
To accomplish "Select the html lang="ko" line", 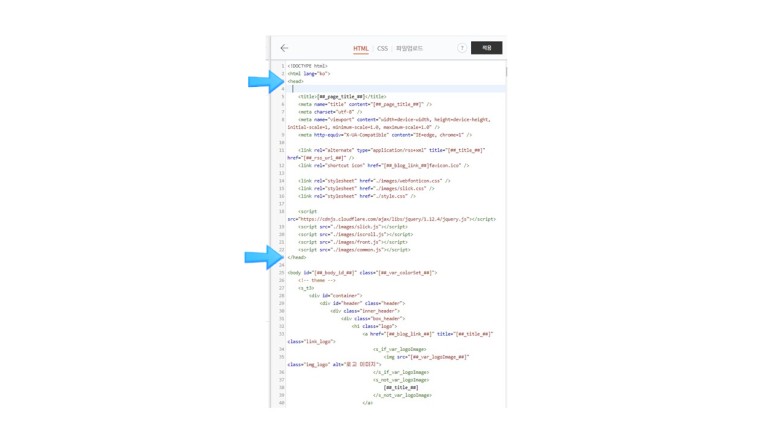I will pyautogui.click(x=309, y=73).
